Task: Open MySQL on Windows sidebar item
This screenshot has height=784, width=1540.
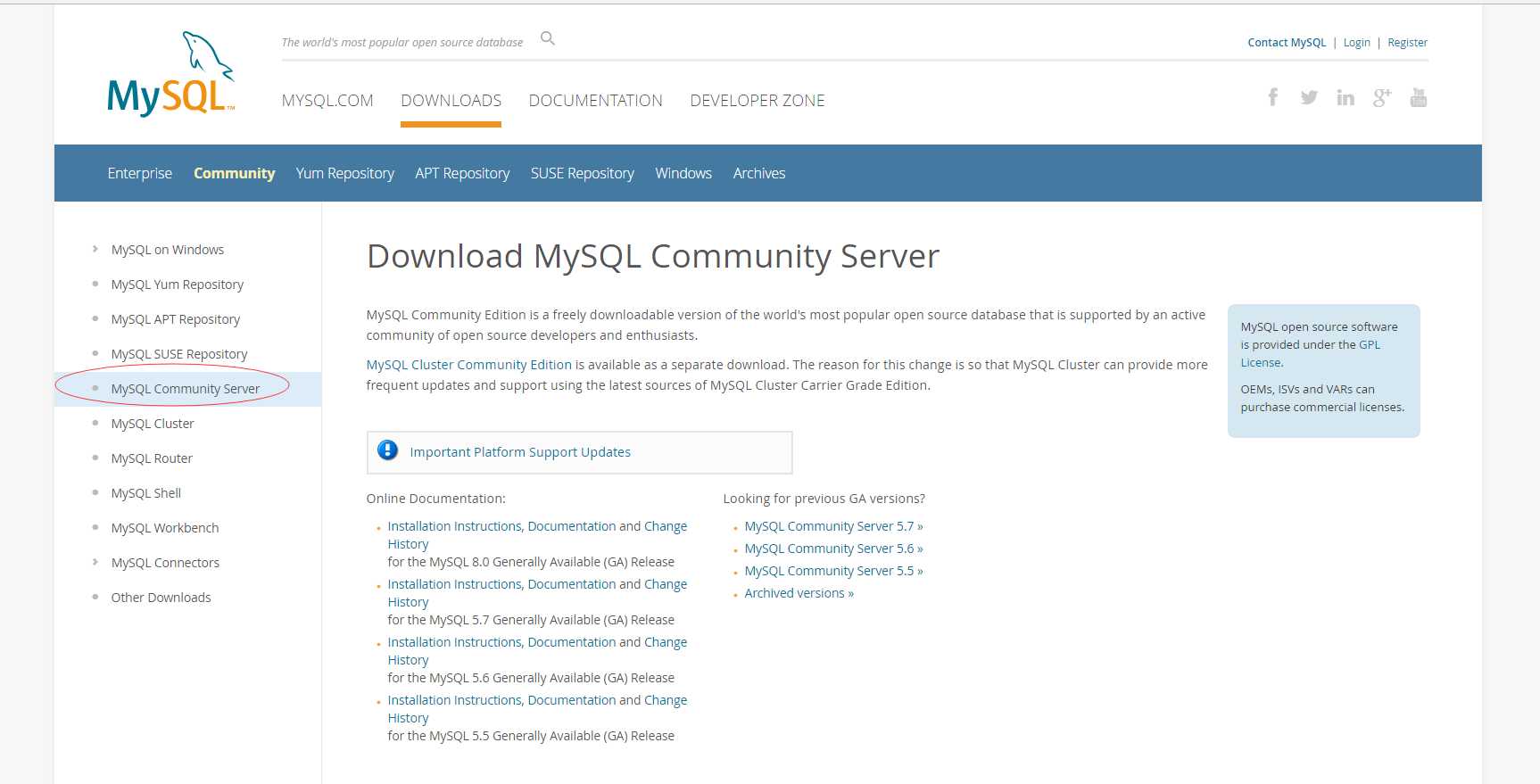Action: click(168, 250)
